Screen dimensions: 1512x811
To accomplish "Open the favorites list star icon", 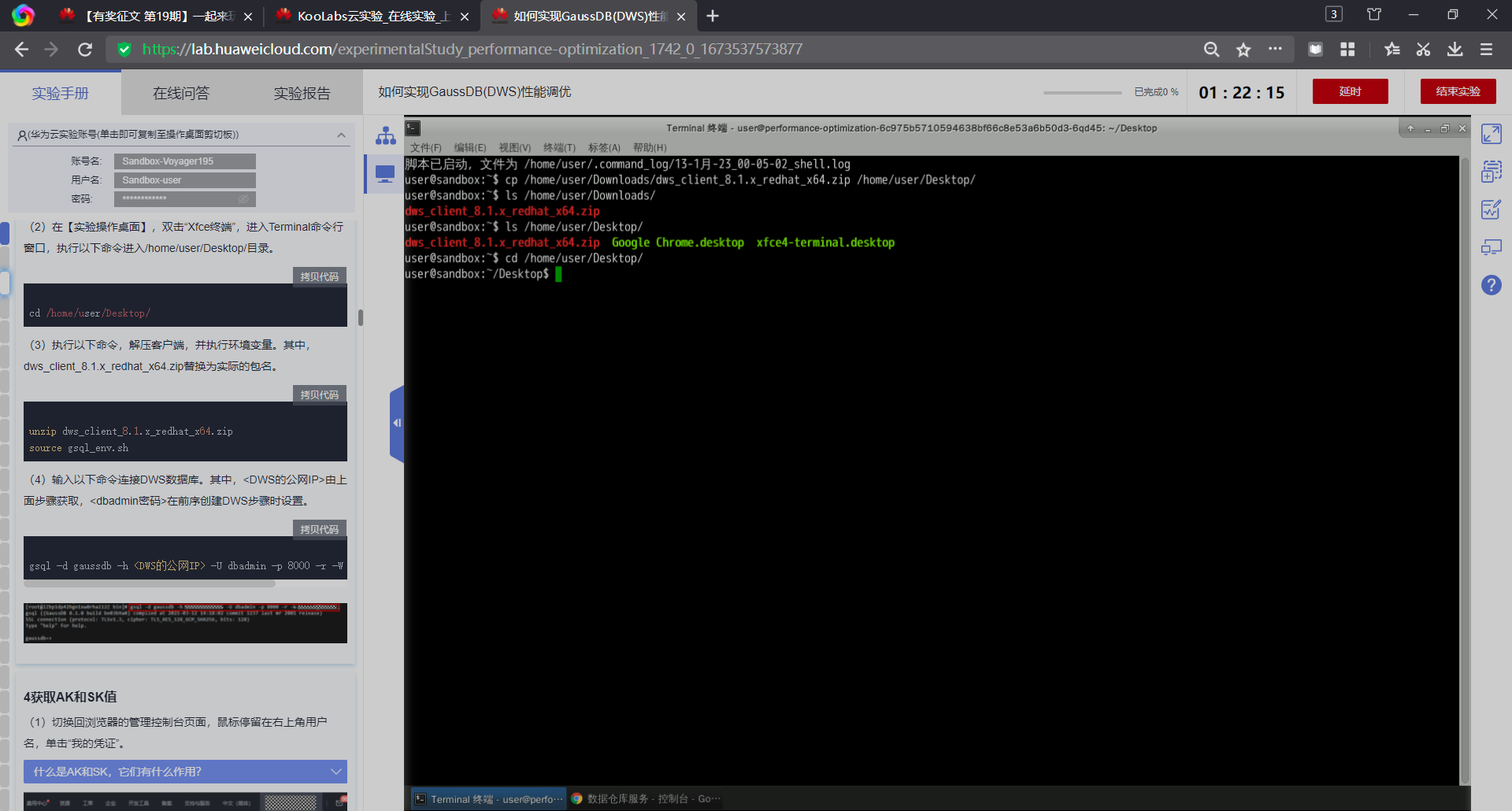I will click(1392, 50).
